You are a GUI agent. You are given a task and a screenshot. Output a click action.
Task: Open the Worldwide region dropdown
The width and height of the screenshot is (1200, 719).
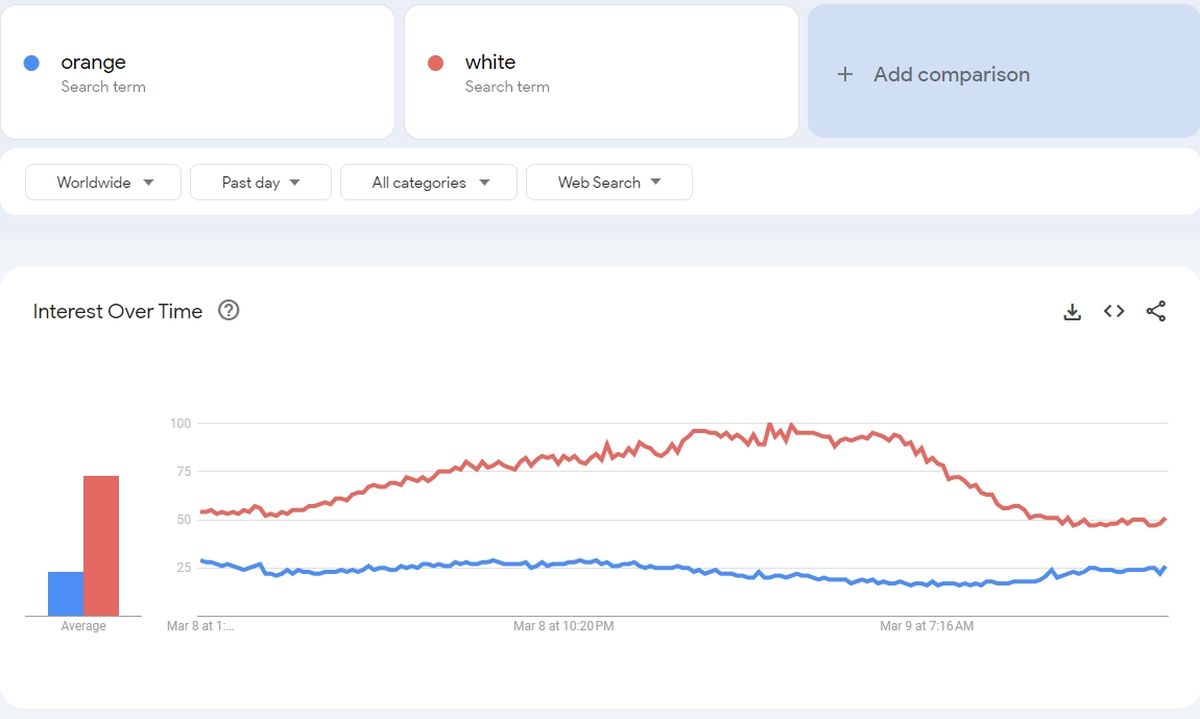(x=104, y=182)
